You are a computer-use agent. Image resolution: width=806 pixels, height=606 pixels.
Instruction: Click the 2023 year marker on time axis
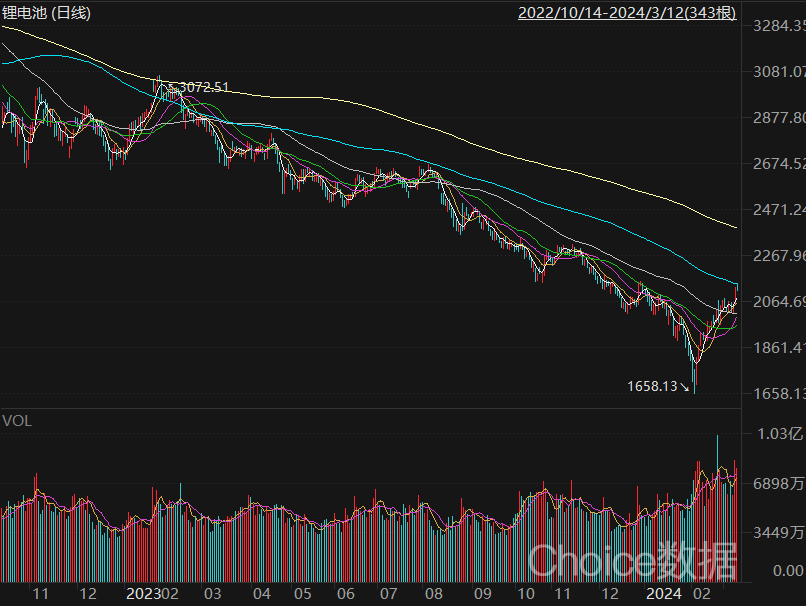tap(143, 593)
